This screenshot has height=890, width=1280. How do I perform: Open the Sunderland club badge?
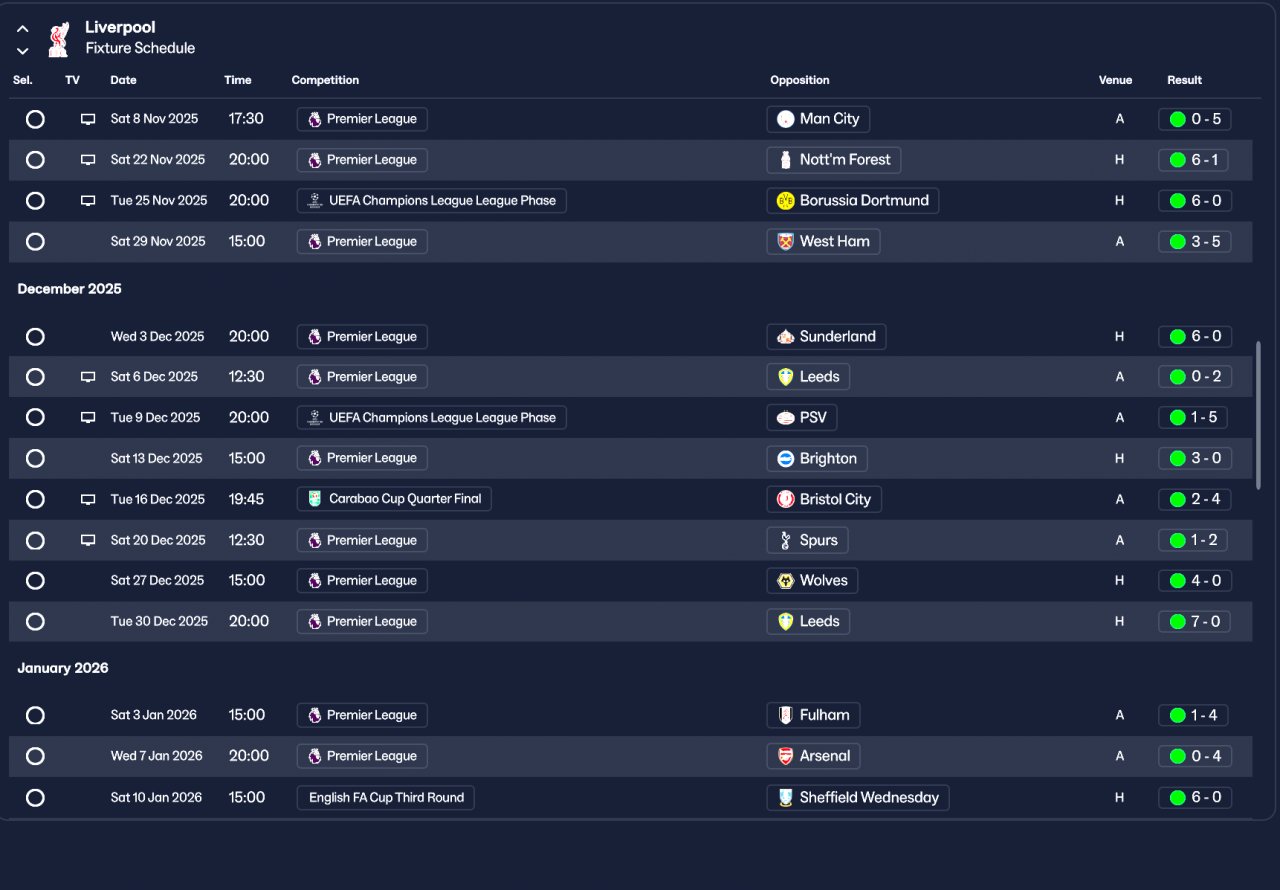(785, 337)
